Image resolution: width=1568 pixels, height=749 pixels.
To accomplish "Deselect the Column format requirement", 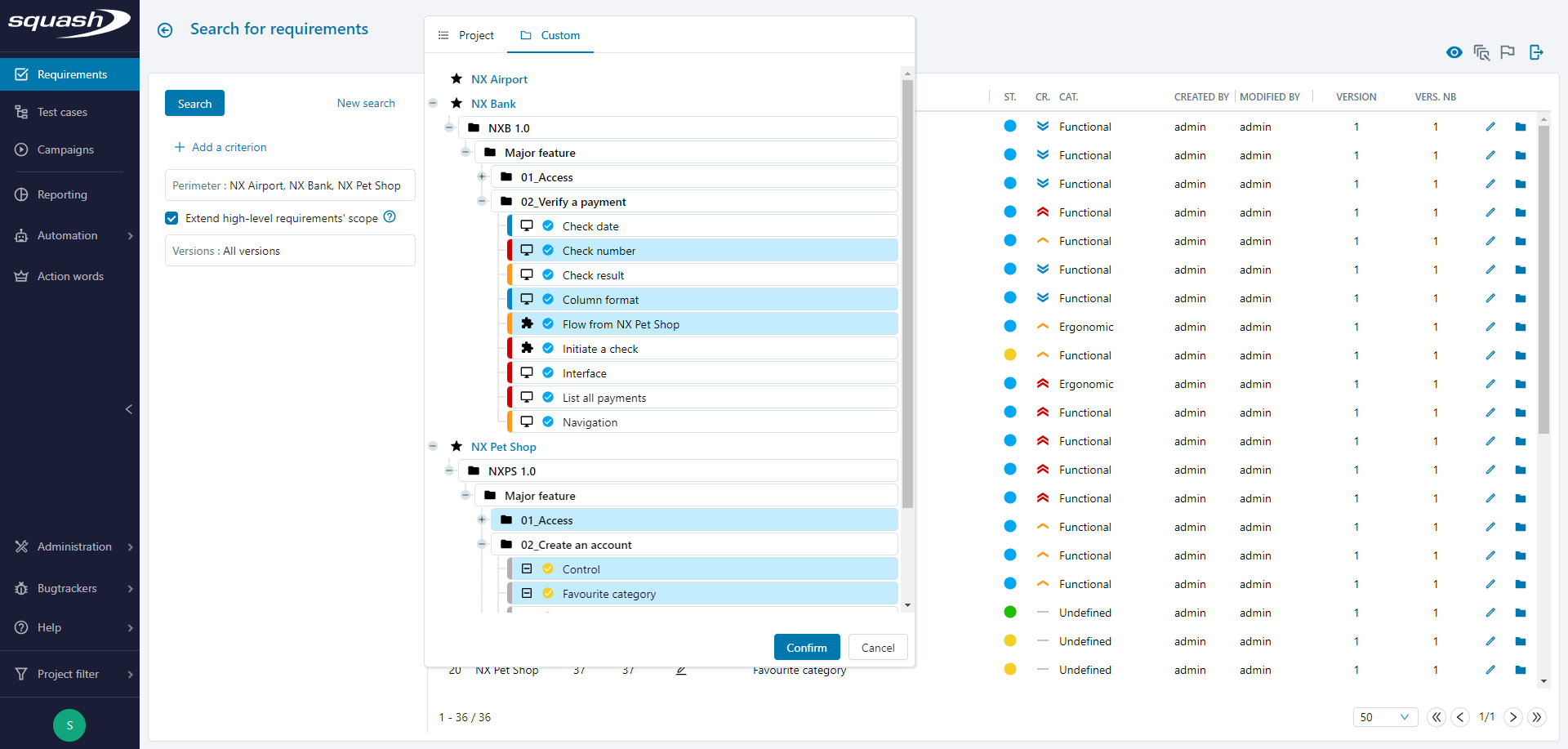I will [600, 300].
